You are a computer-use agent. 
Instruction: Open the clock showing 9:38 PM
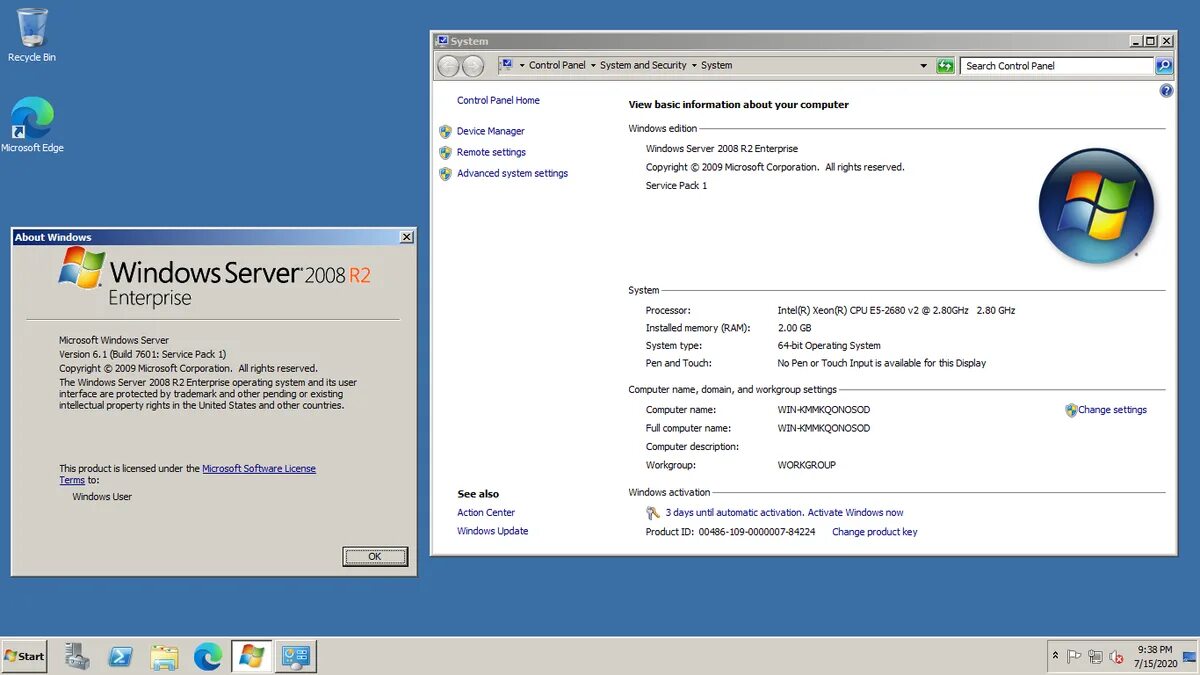tap(1155, 656)
